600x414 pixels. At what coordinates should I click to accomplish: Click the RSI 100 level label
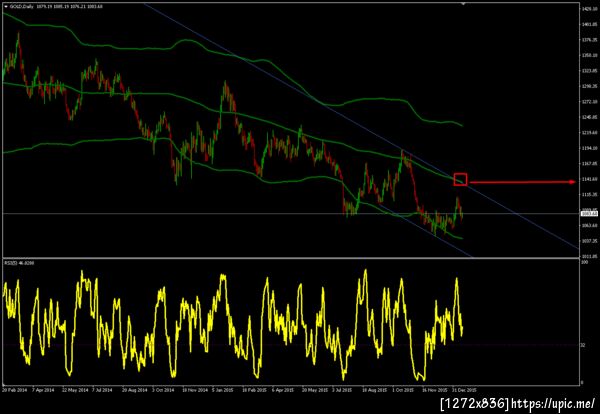[584, 262]
